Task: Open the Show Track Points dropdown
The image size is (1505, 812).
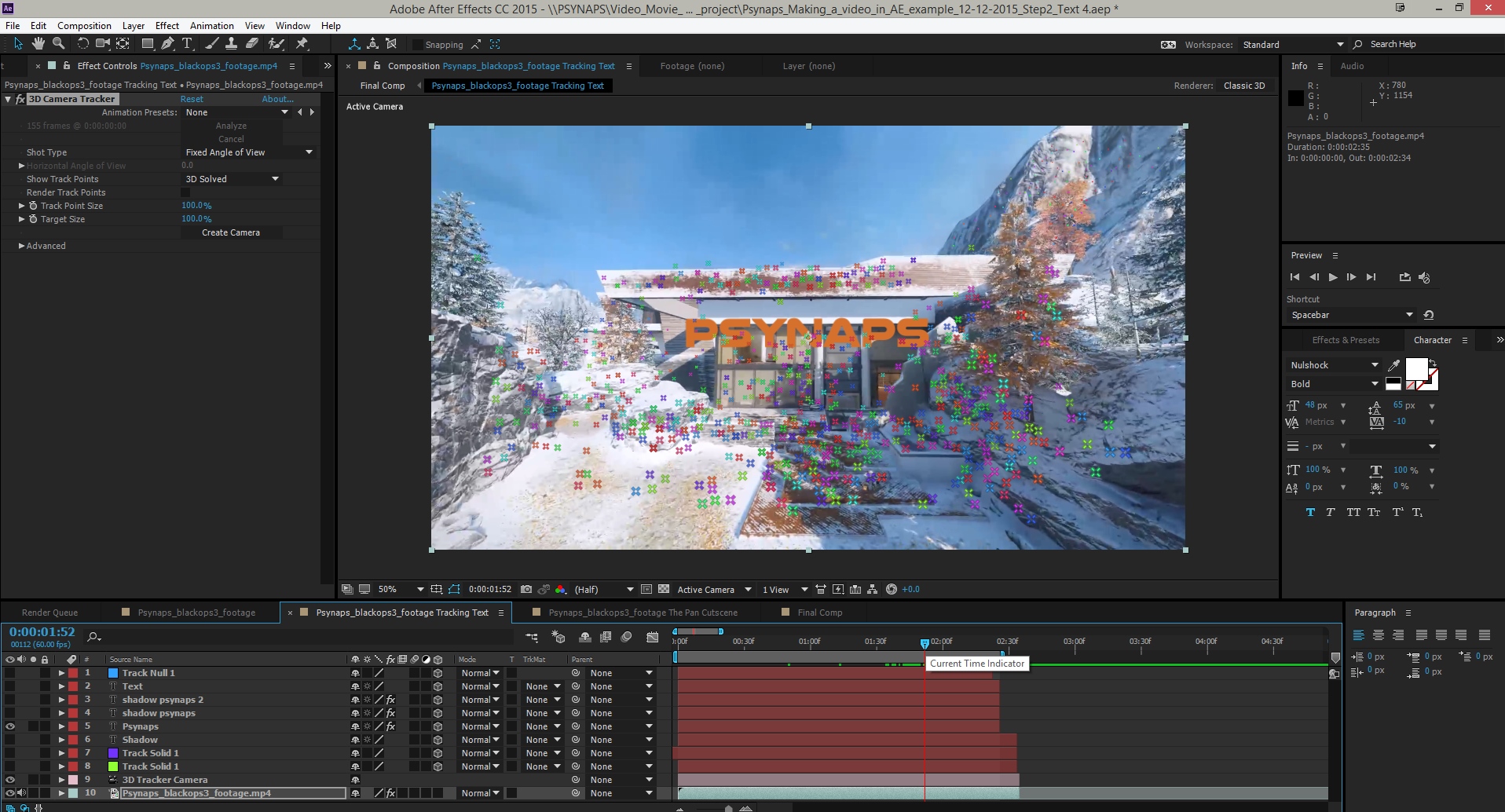Action: (x=232, y=179)
